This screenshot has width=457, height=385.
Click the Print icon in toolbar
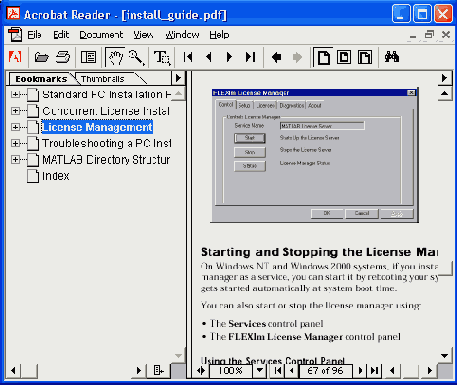(63, 57)
